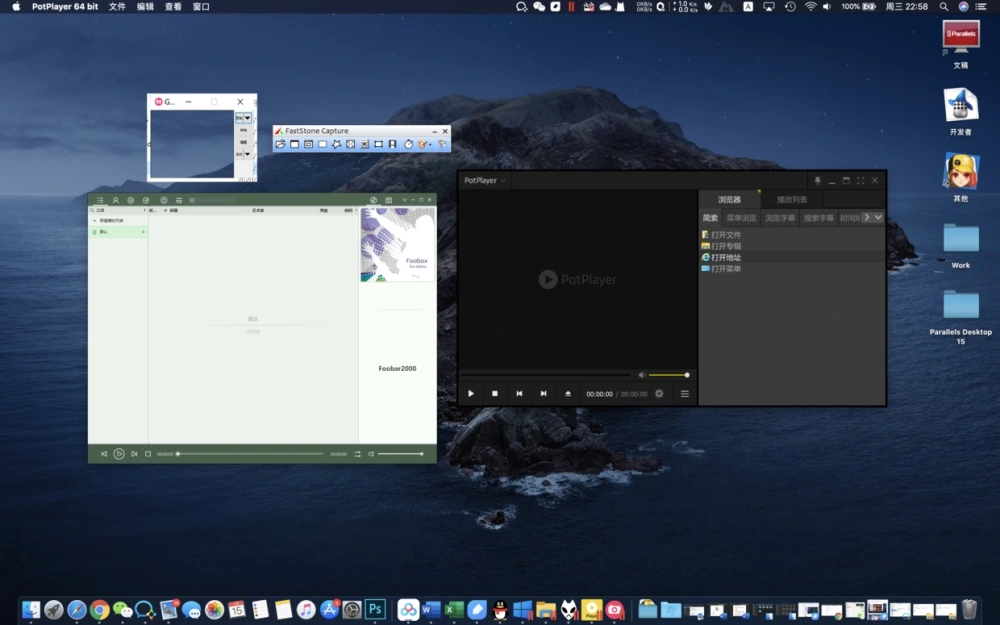
Task: Expand the PotPlayer title dropdown menu
Action: (503, 180)
